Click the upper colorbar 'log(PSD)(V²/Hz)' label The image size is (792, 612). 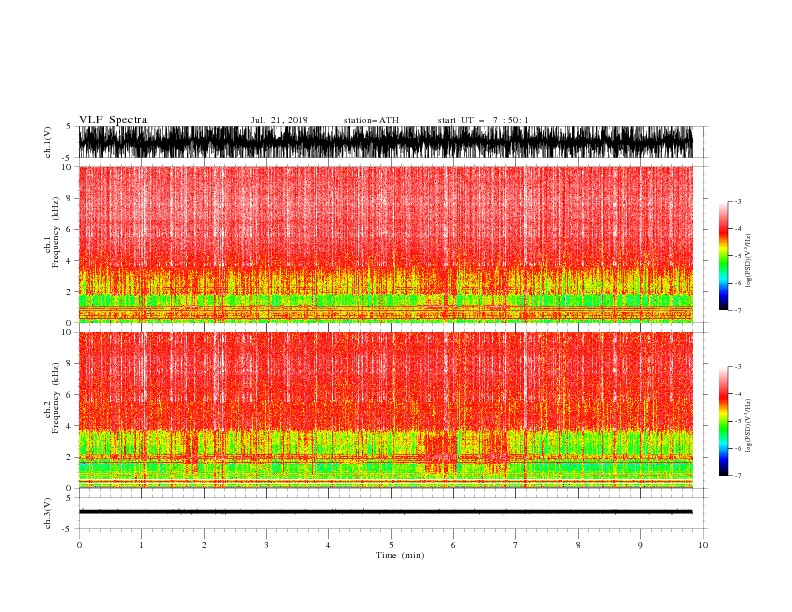749,261
